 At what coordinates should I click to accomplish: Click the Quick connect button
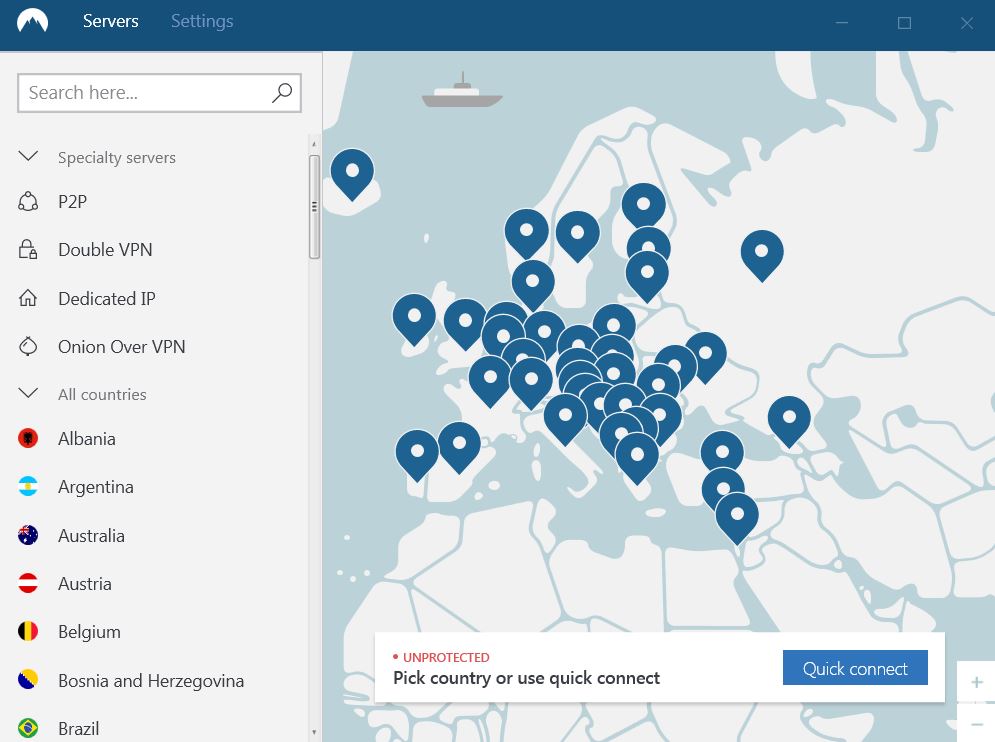[855, 668]
